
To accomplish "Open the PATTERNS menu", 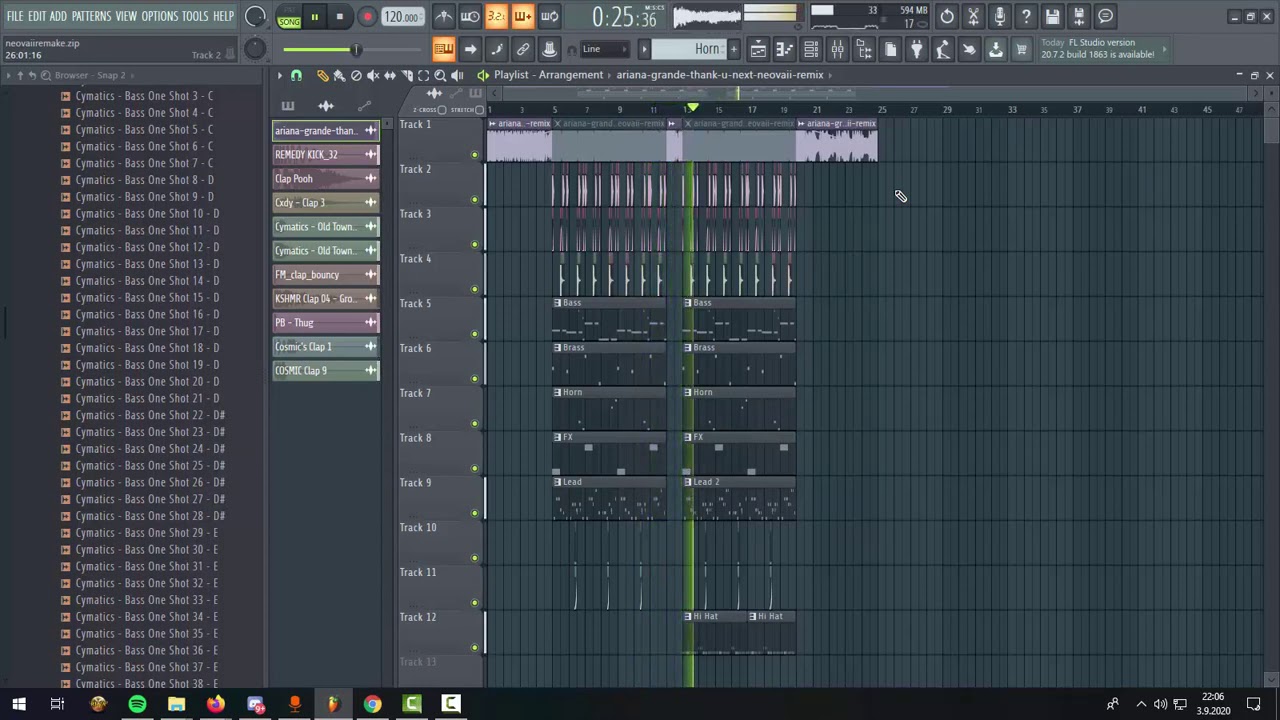I will (x=91, y=16).
